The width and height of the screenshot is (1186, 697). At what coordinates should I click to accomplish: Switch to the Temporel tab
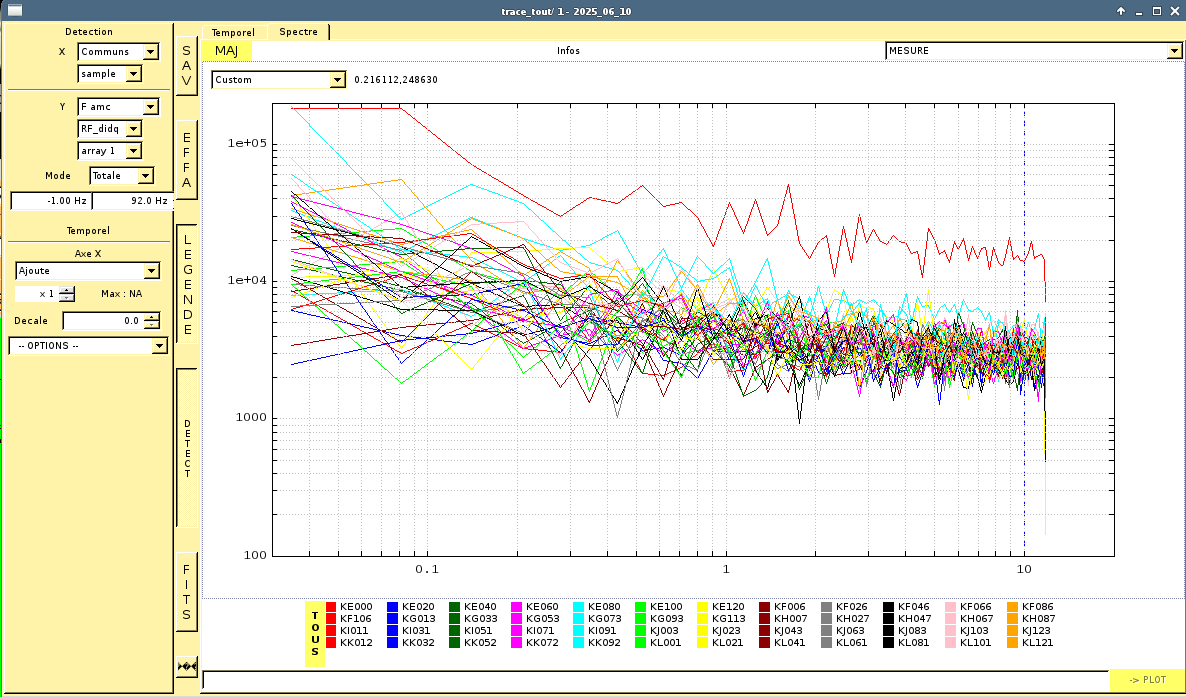[233, 32]
